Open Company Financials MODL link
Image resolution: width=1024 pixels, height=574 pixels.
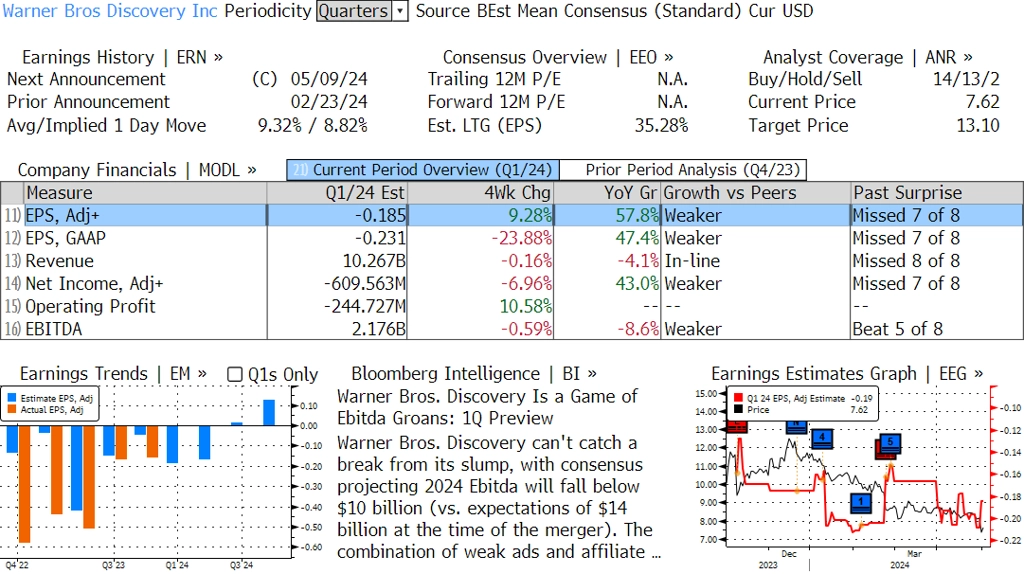pyautogui.click(x=137, y=170)
